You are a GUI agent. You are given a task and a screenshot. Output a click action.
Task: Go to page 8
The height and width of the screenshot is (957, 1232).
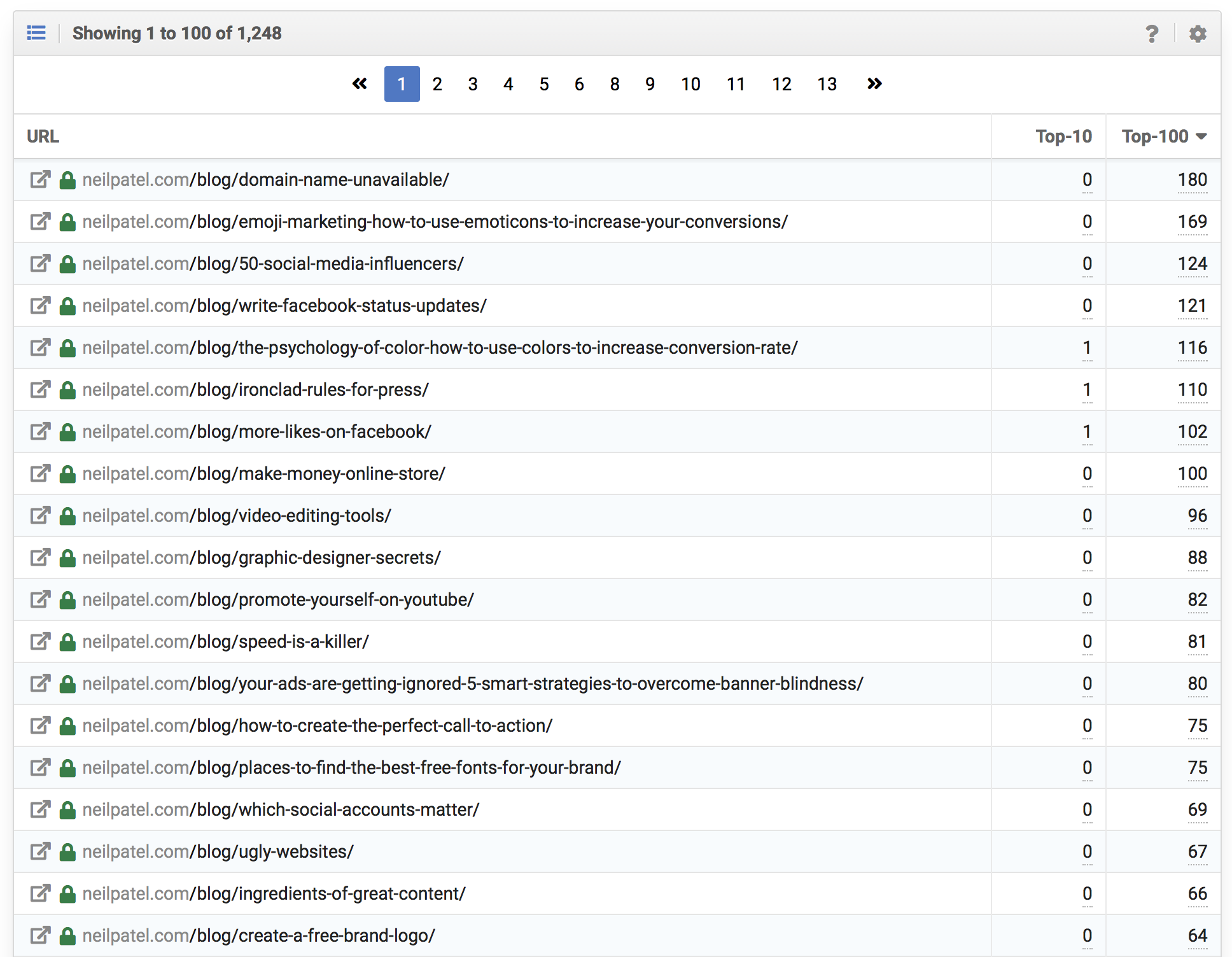click(x=615, y=84)
